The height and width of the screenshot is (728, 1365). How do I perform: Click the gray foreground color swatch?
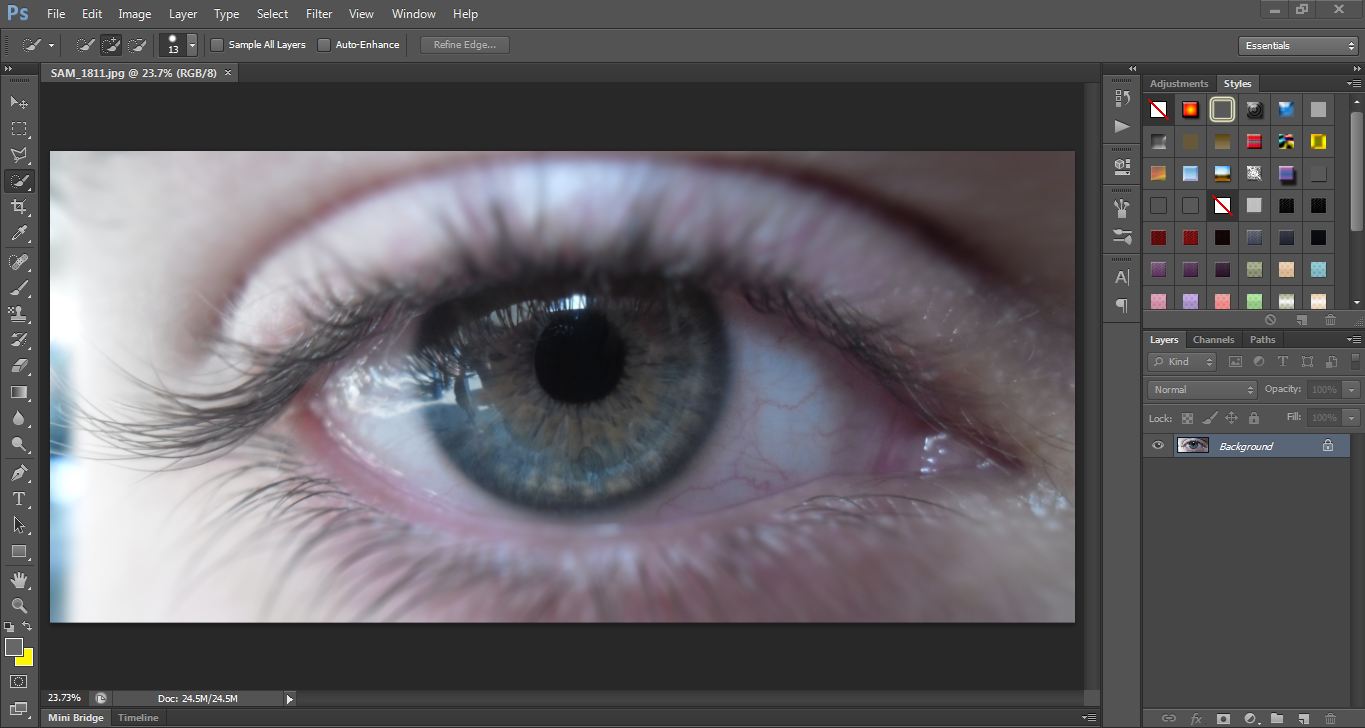(13, 647)
